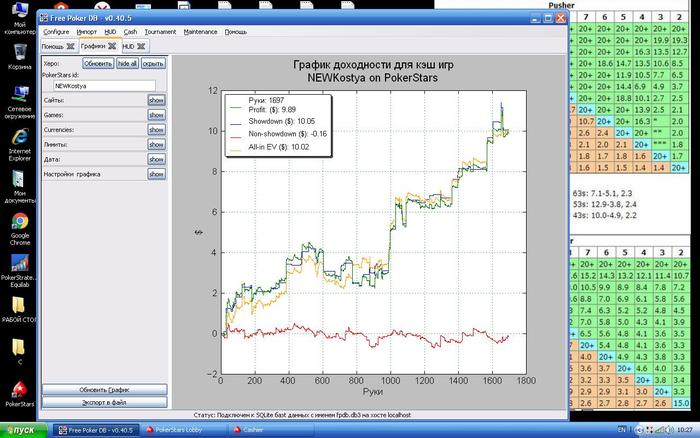
Task: Open the Configure menu
Action: tap(56, 32)
